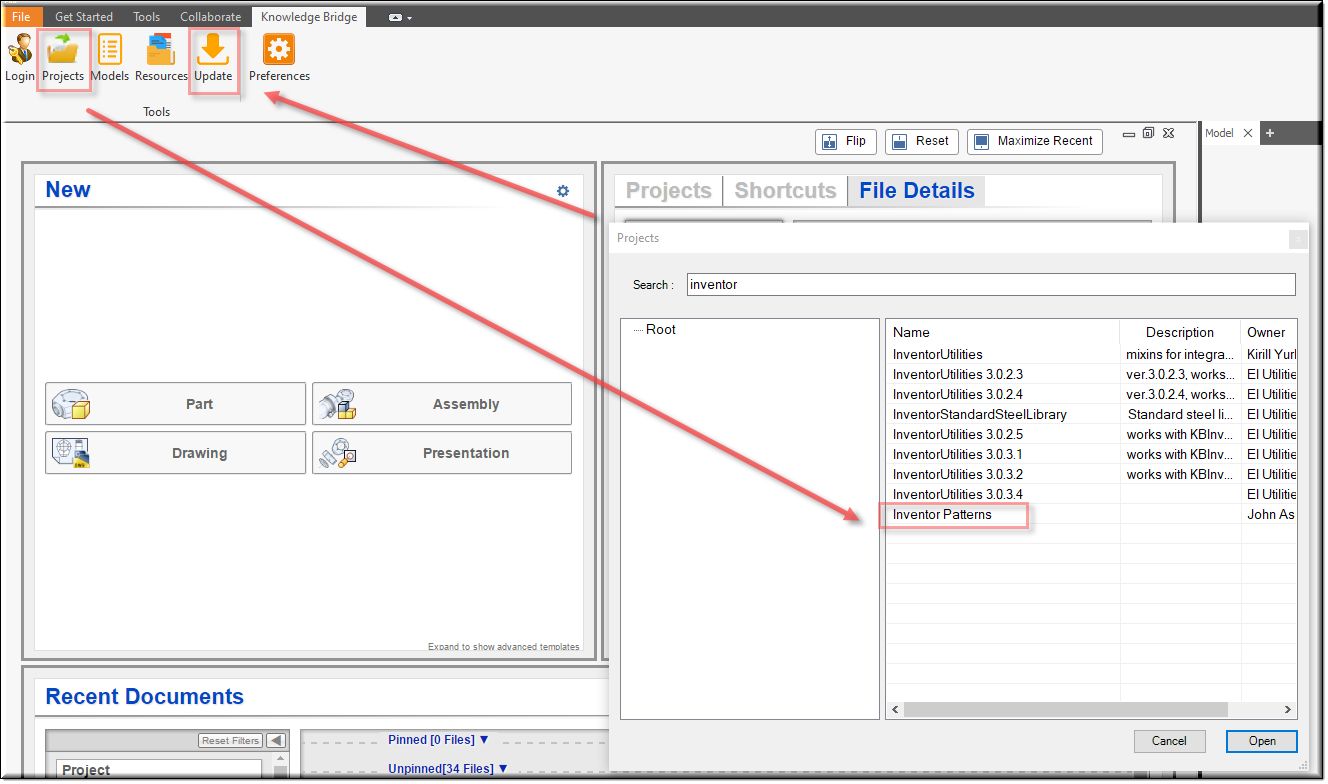Click the Login icon in Knowledge Bridge ribbon
This screenshot has width=1328, height=784.
20,58
